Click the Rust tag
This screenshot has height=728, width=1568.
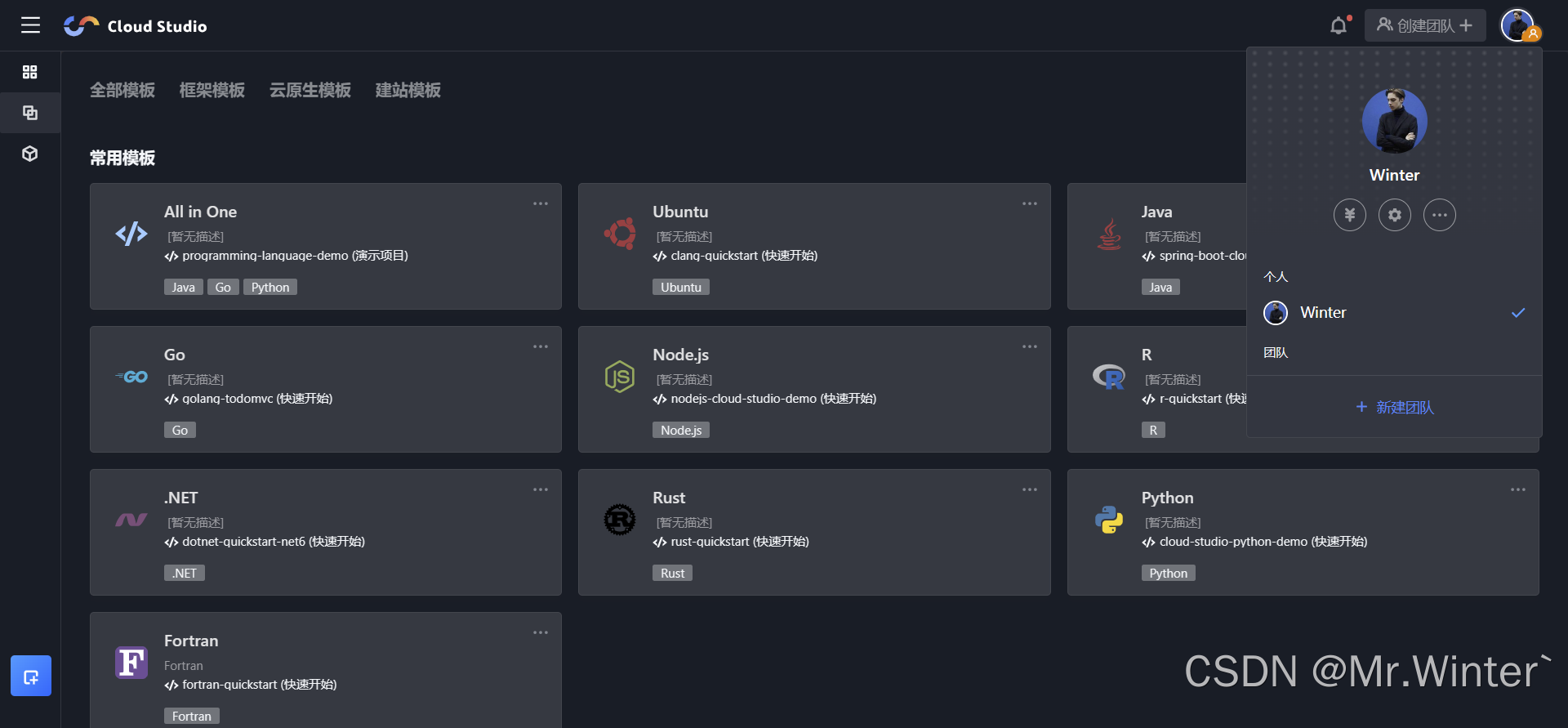673,574
